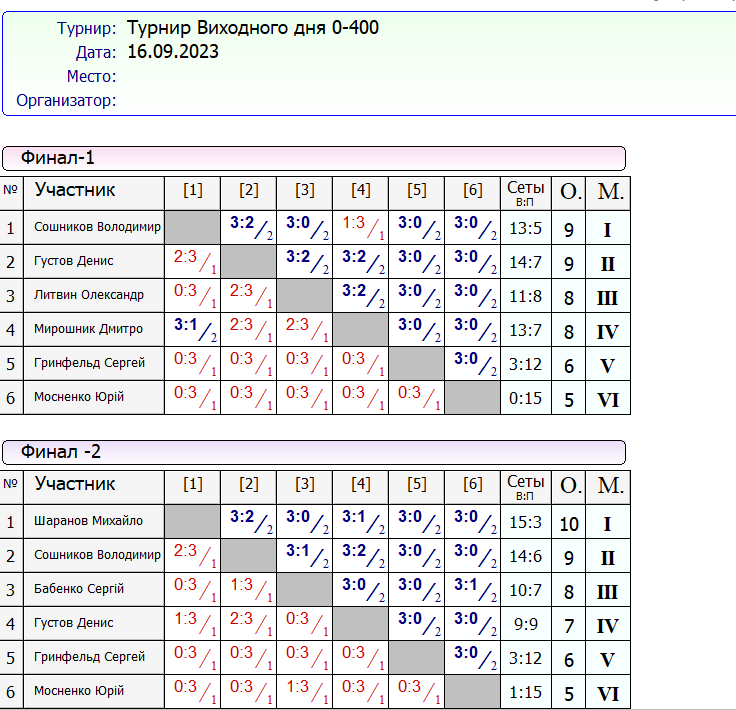Open participant Мирошник Дмитро
This screenshot has height=710, width=736.
click(89, 329)
